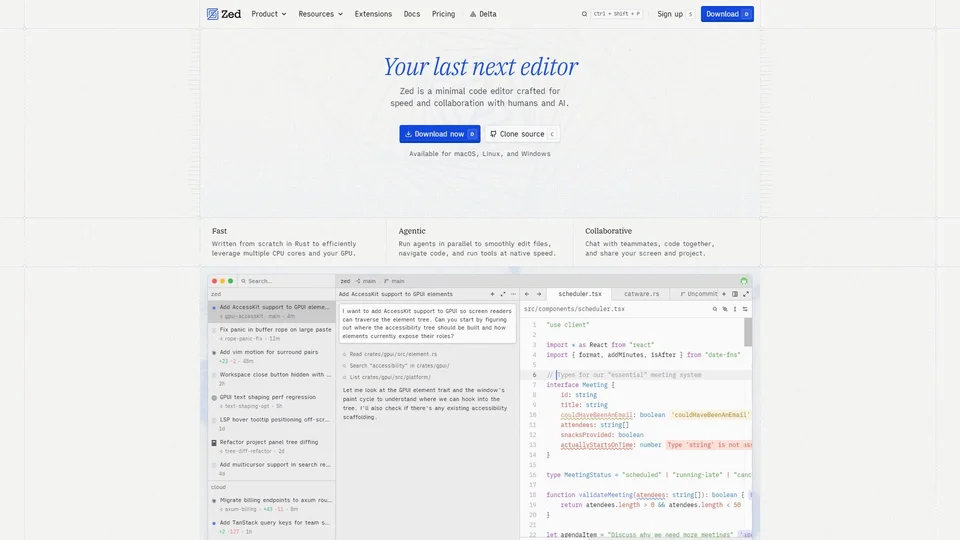The image size is (960, 540).
Task: Open the 'GPUI text shaping perf regression' thread
Action: click(x=272, y=401)
